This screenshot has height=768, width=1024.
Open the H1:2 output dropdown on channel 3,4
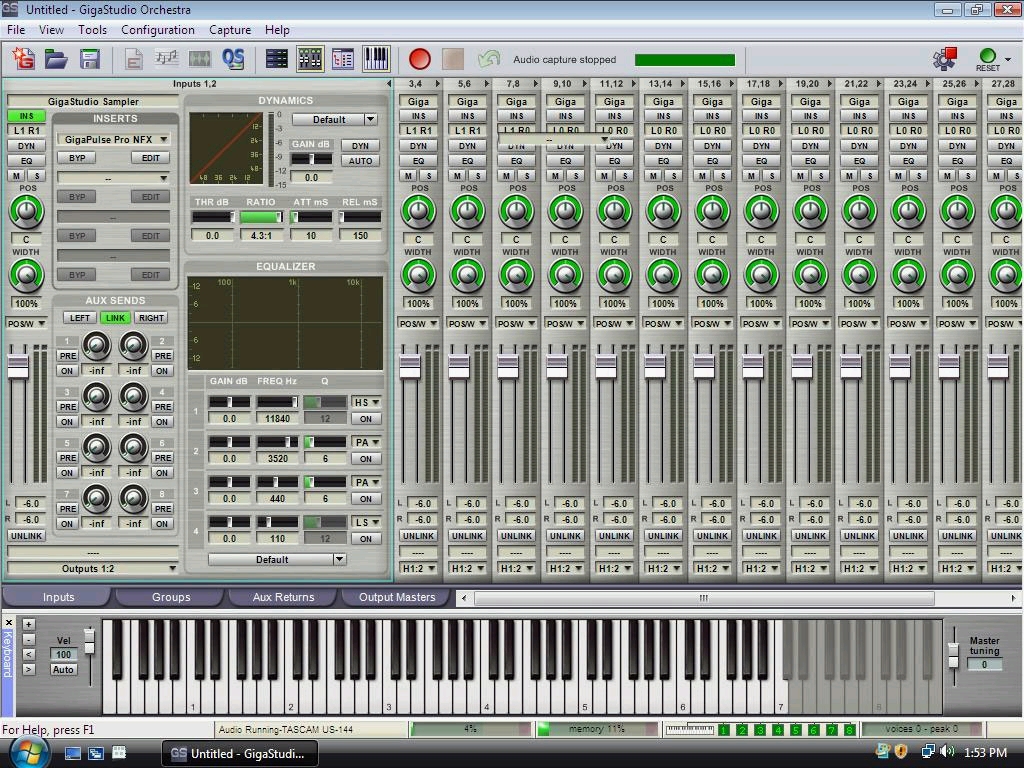418,569
